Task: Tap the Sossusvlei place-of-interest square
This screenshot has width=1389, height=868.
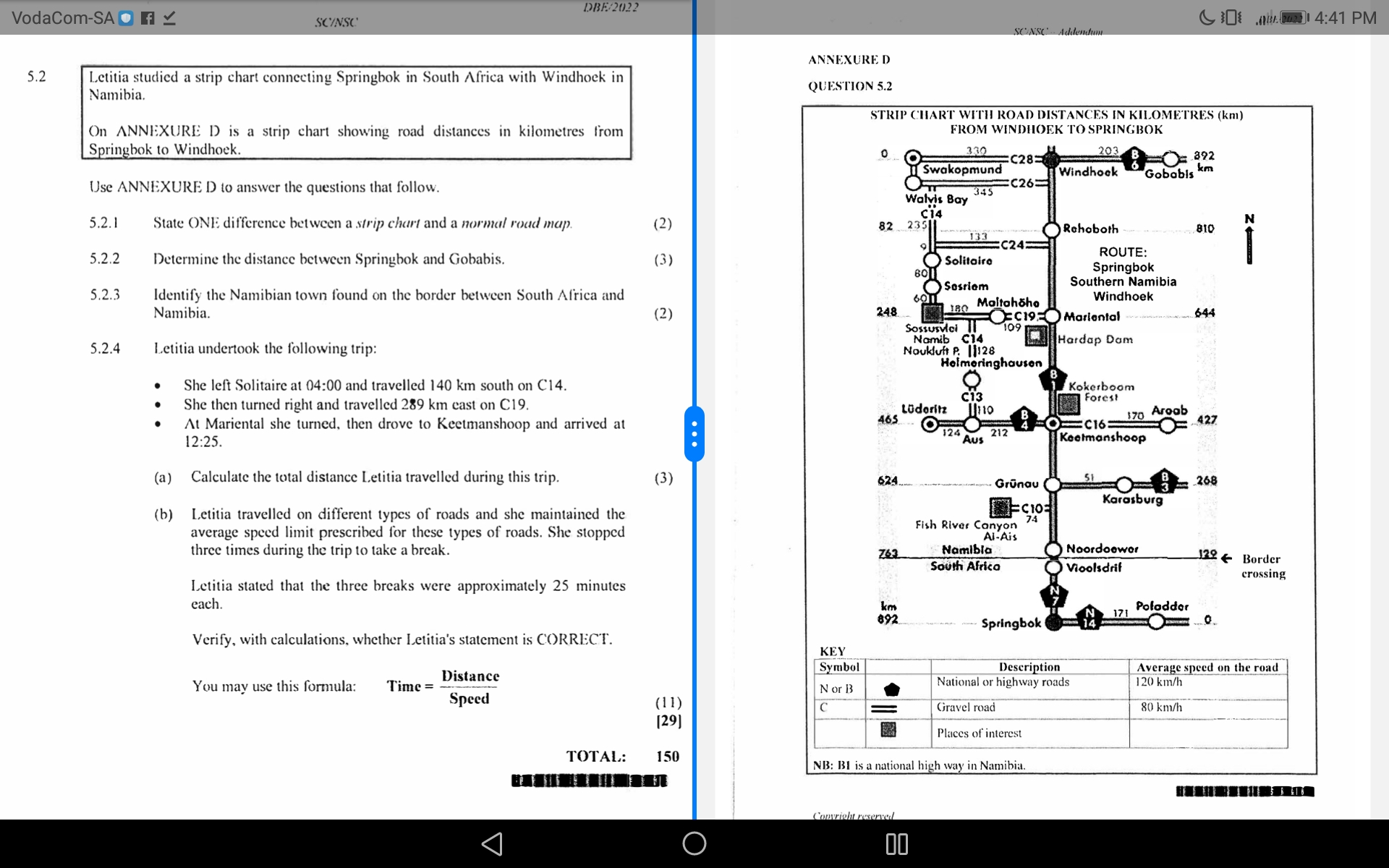Action: [933, 313]
